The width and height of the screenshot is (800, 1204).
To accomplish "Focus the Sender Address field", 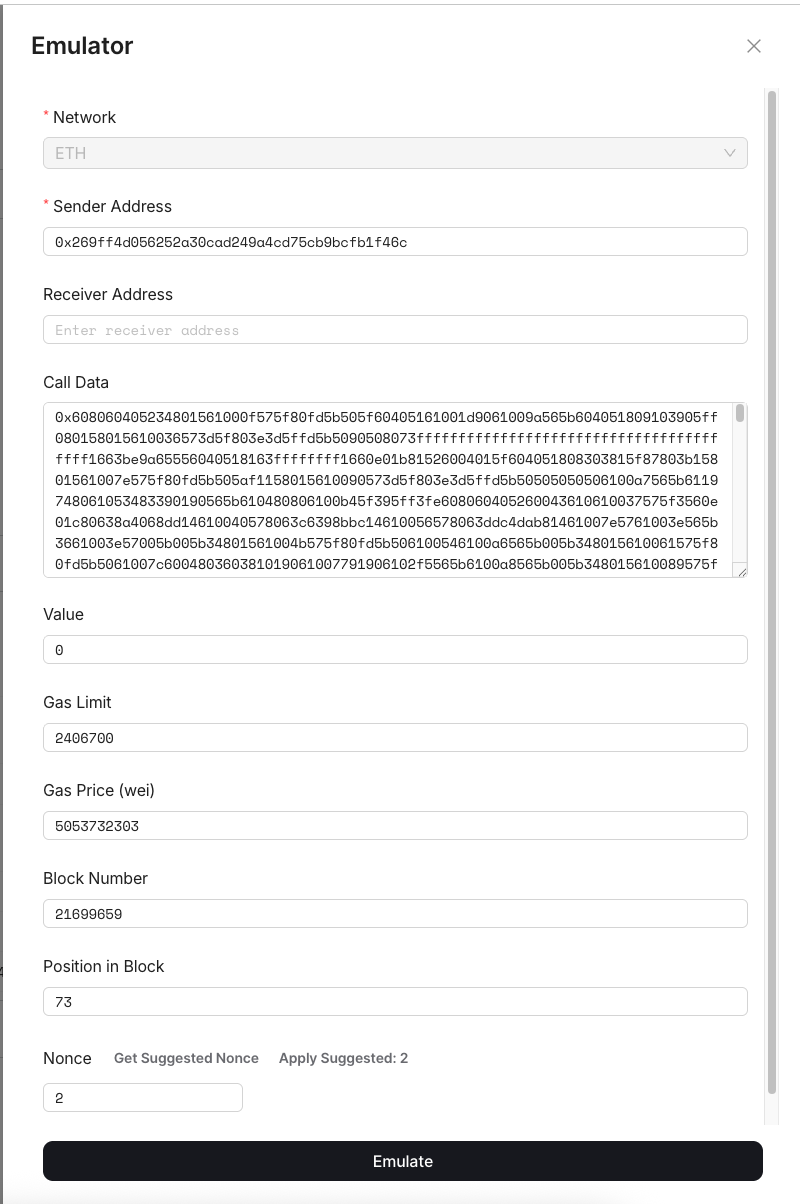I will tap(395, 242).
